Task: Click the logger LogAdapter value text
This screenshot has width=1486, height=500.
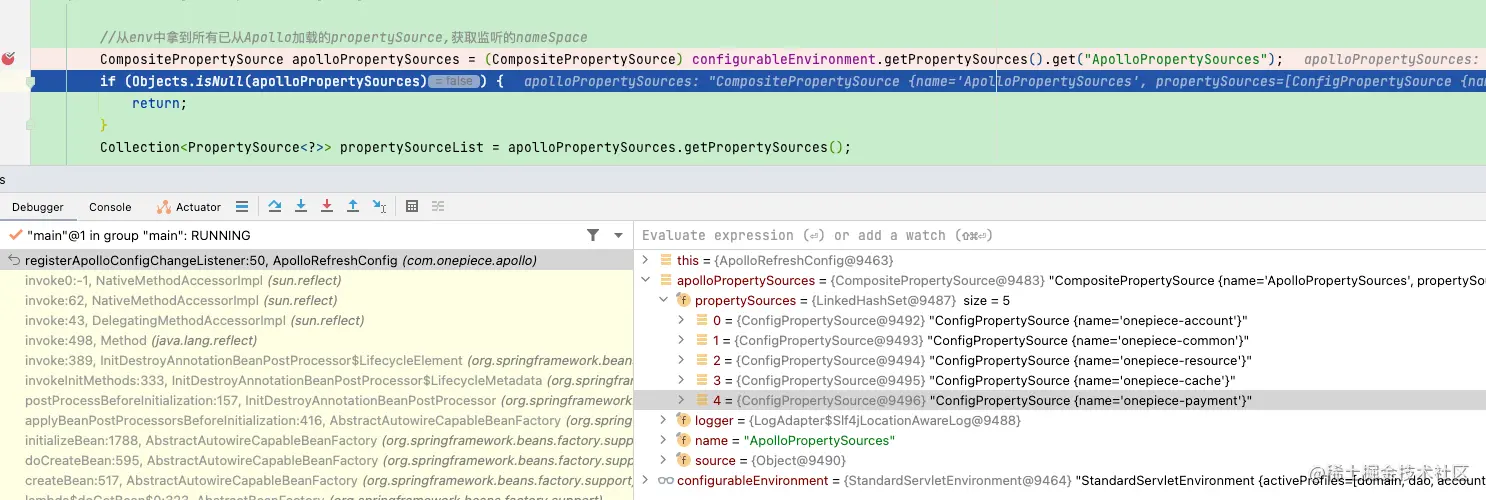Action: click(885, 420)
